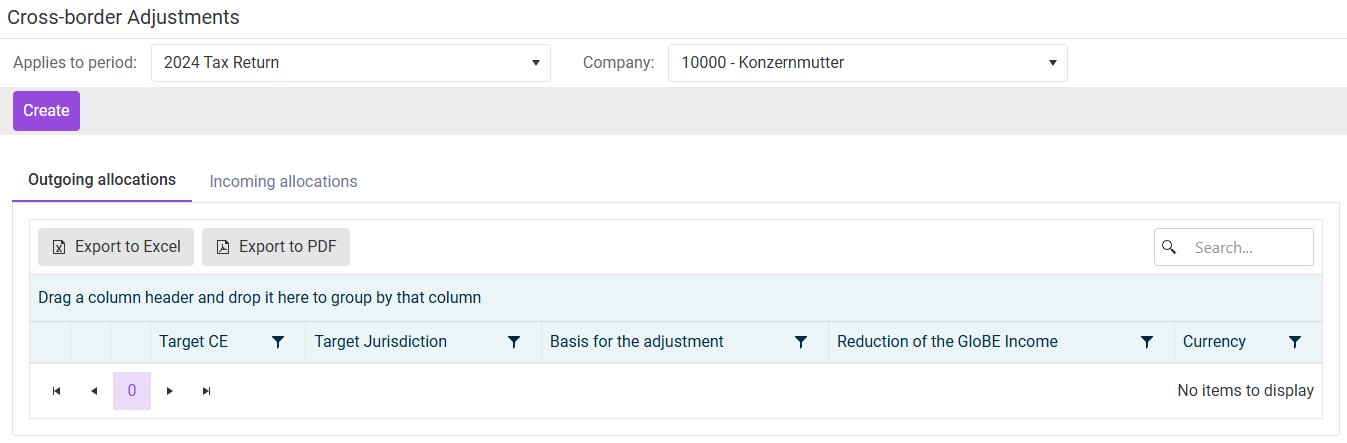
Task: Select page number 0 in pager
Action: pyautogui.click(x=132, y=391)
